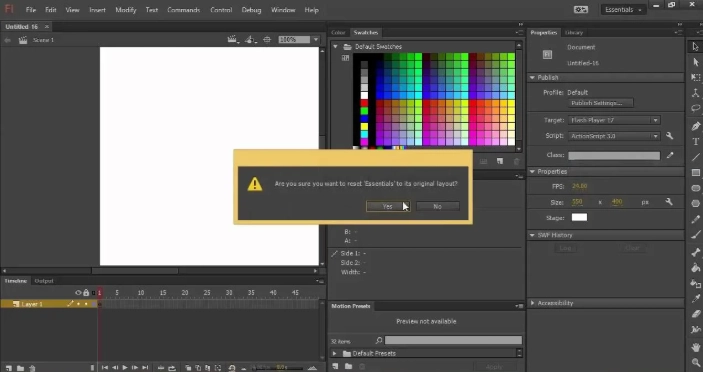Collapse the Properties section
The image size is (703, 372).
coord(532,172)
